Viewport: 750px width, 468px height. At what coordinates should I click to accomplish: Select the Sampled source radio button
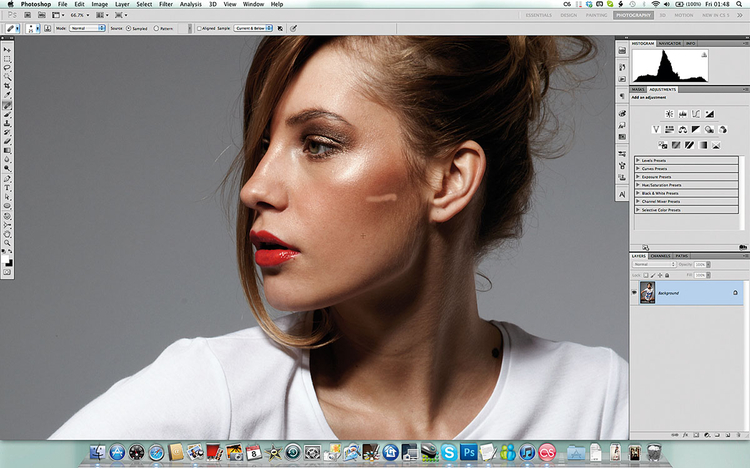pyautogui.click(x=128, y=28)
